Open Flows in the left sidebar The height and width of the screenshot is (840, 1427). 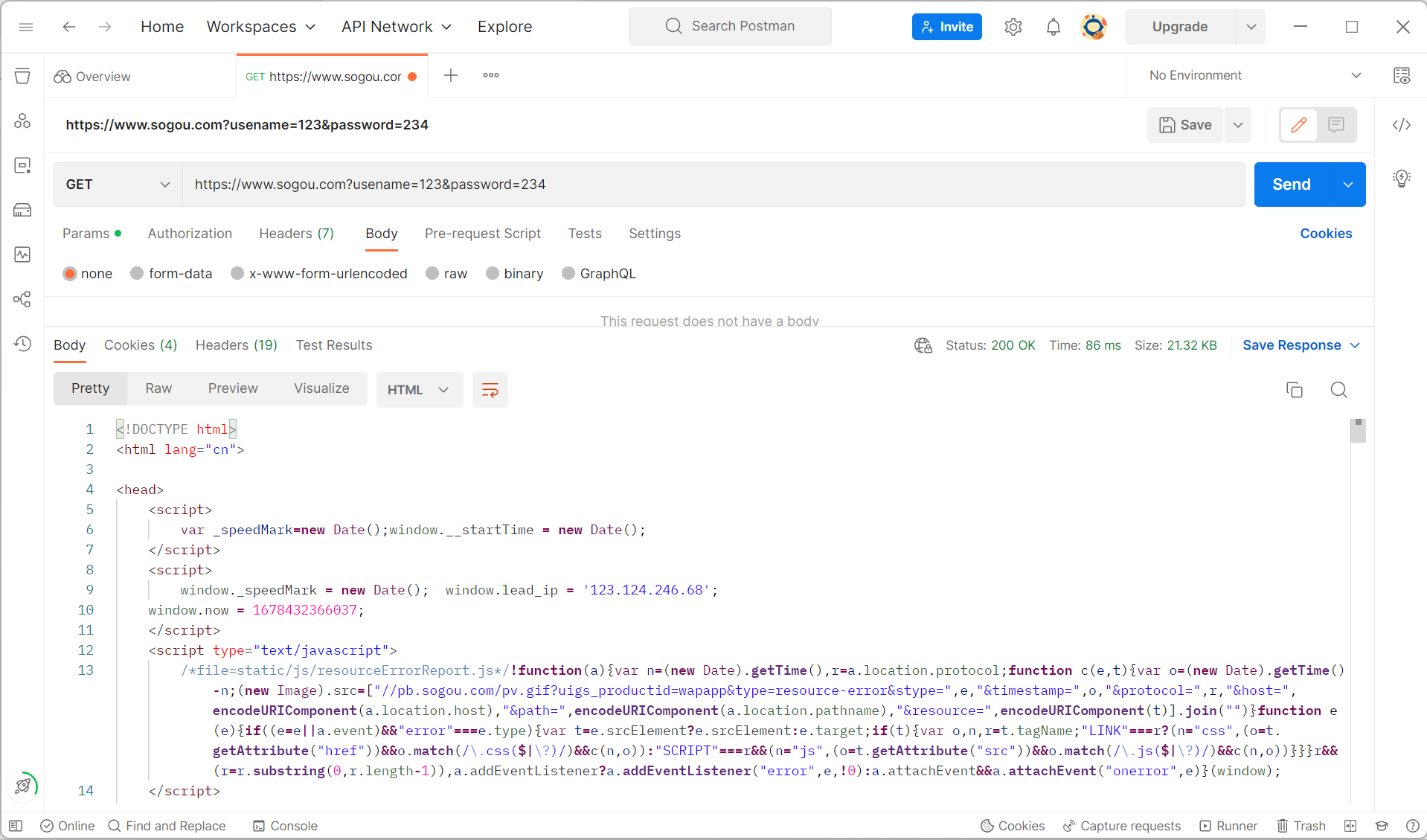(22, 299)
